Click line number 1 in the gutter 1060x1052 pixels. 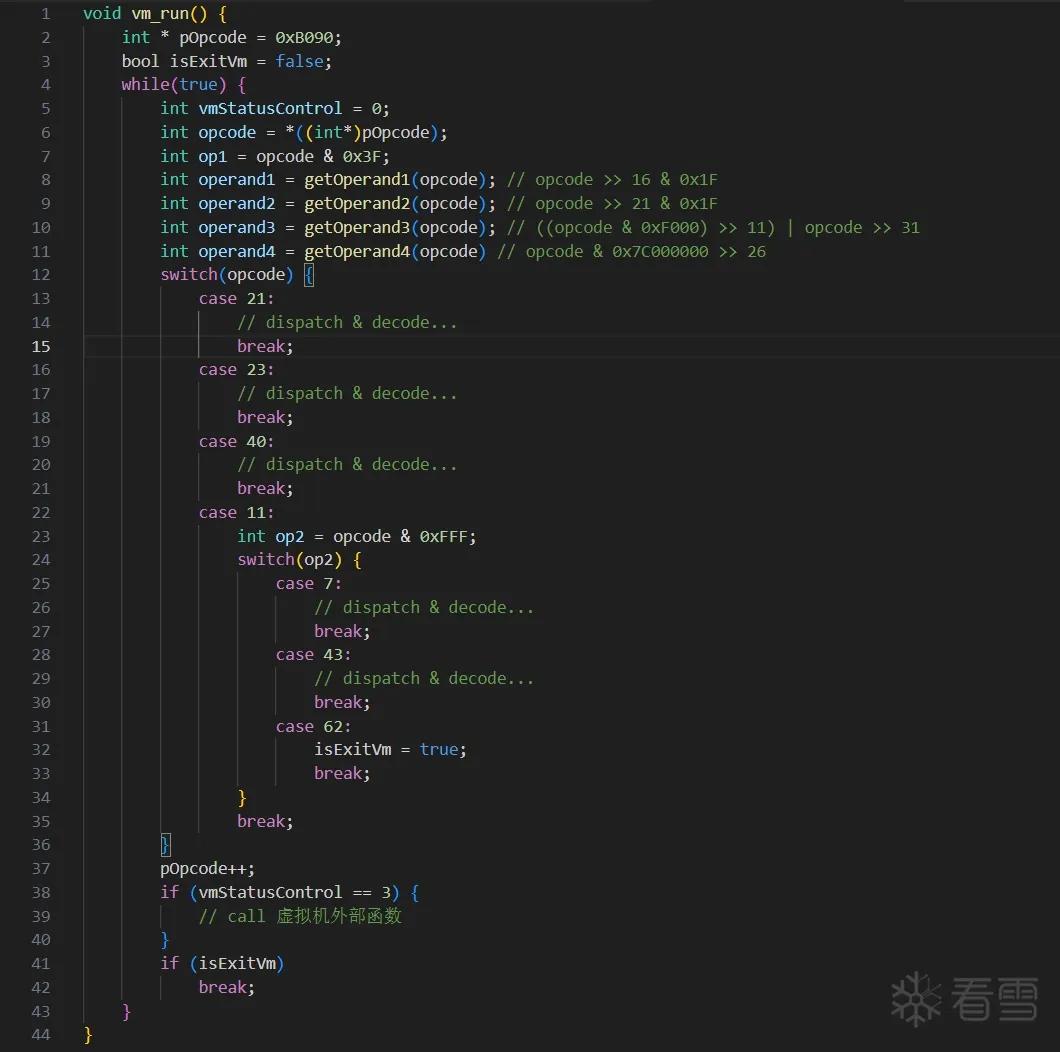click(x=46, y=14)
